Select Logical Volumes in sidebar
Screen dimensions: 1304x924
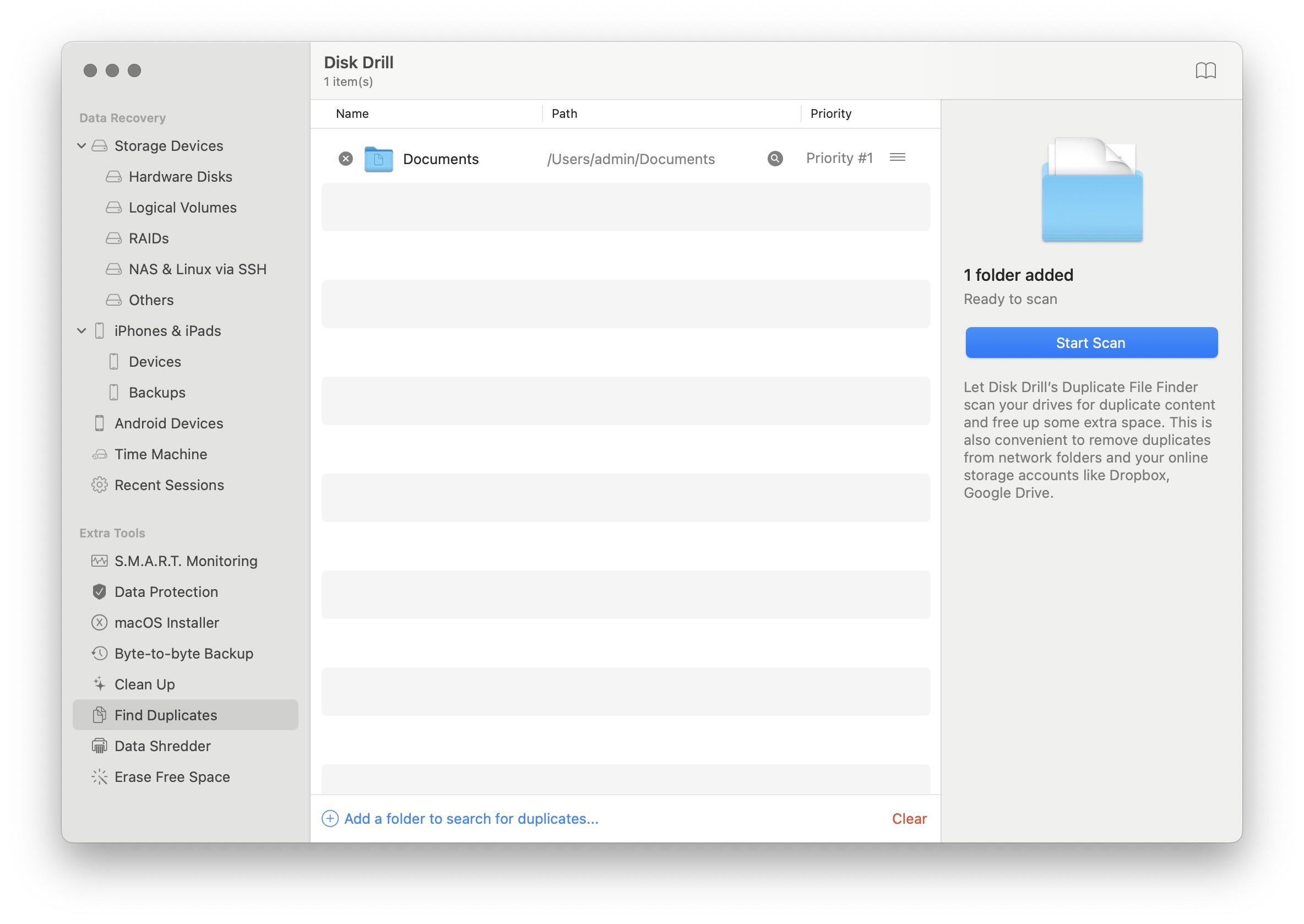pos(183,207)
